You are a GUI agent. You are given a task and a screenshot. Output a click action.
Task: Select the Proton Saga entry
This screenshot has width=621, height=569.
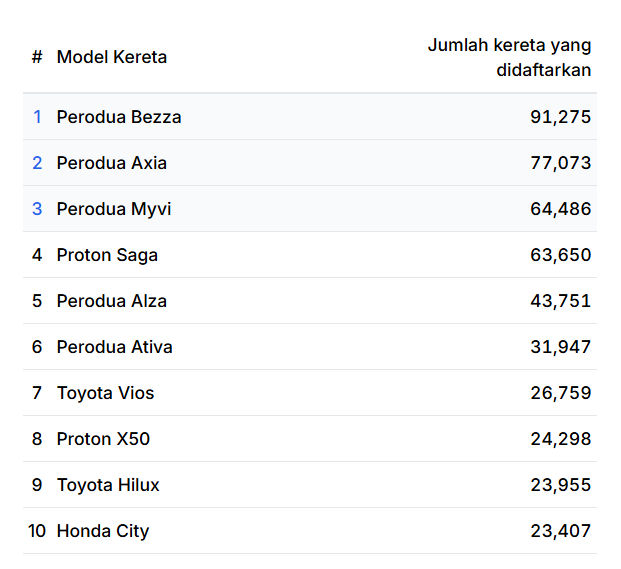[x=107, y=255]
